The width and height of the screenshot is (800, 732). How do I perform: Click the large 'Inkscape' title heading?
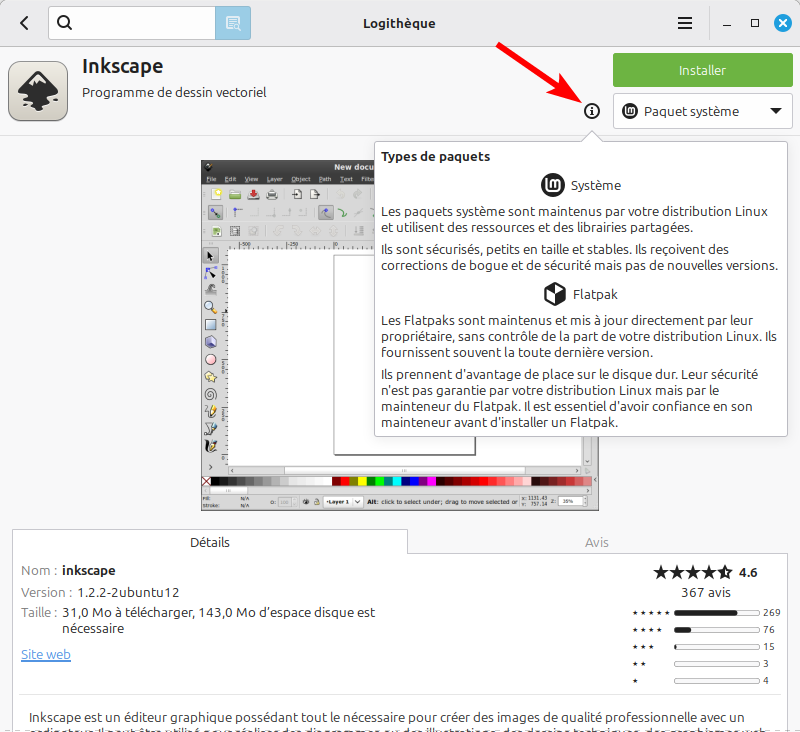pyautogui.click(x=122, y=66)
